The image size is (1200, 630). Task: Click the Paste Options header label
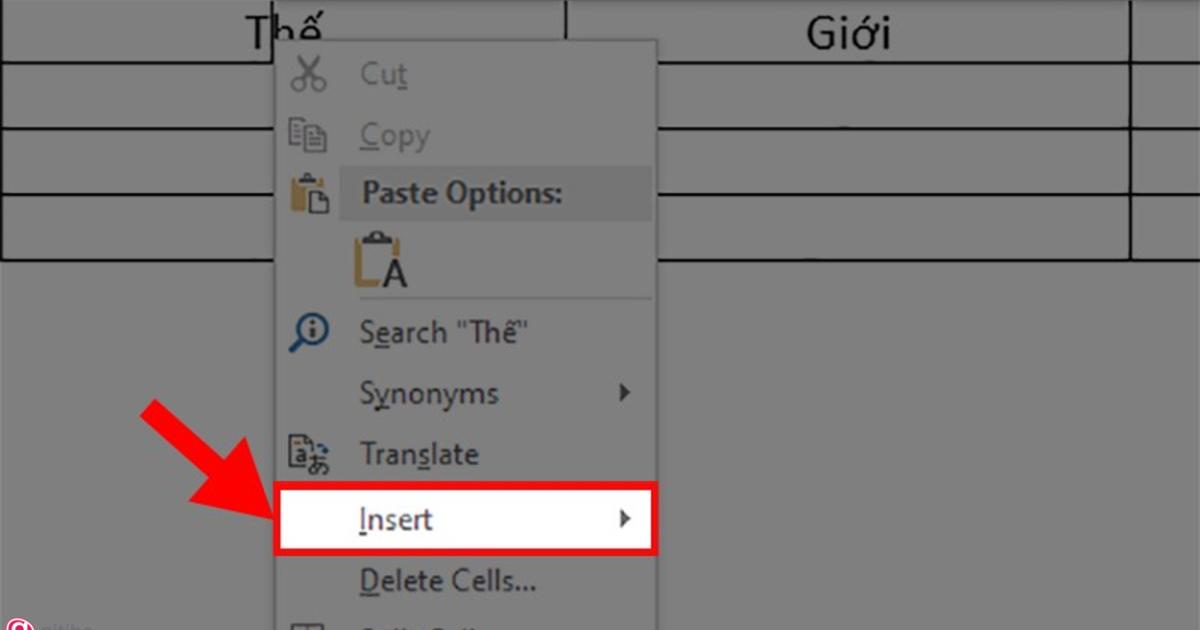tap(461, 194)
